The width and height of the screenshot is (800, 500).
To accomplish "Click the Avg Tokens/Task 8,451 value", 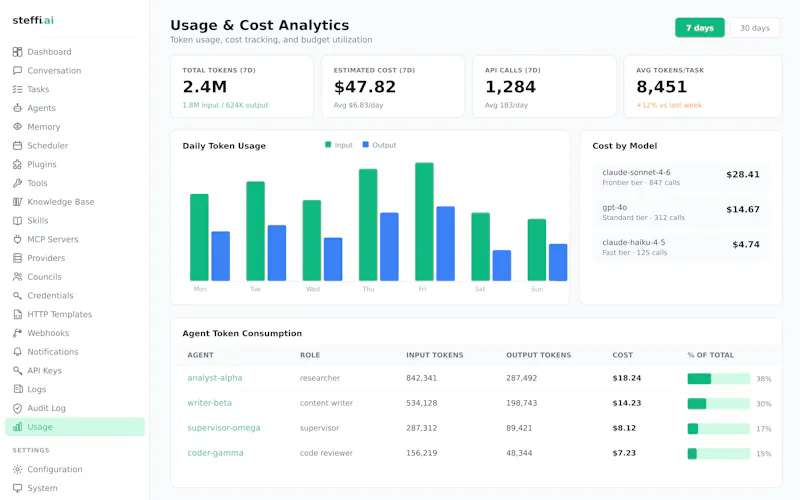I will tap(662, 87).
